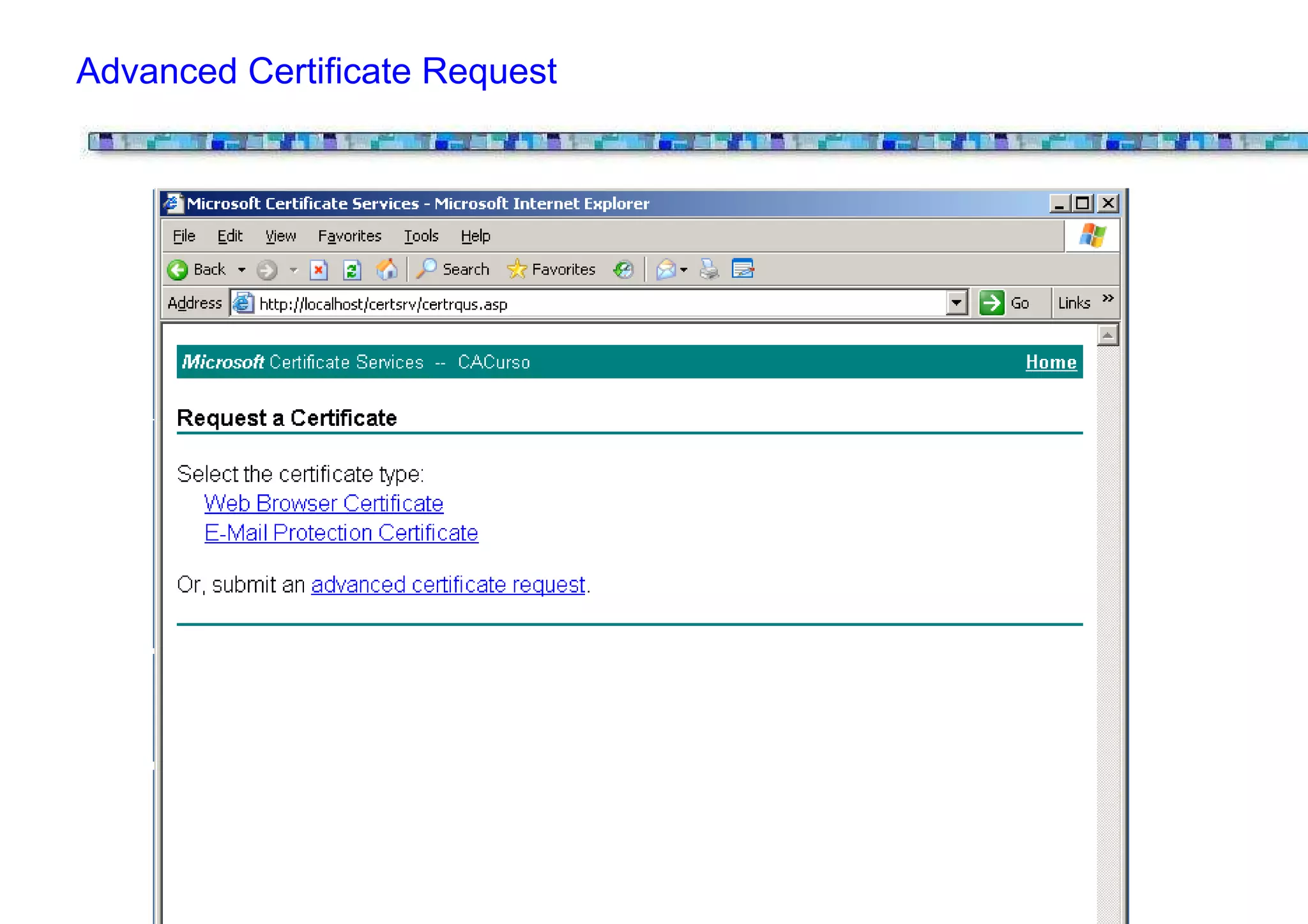Click the Mail envelope icon

[665, 269]
